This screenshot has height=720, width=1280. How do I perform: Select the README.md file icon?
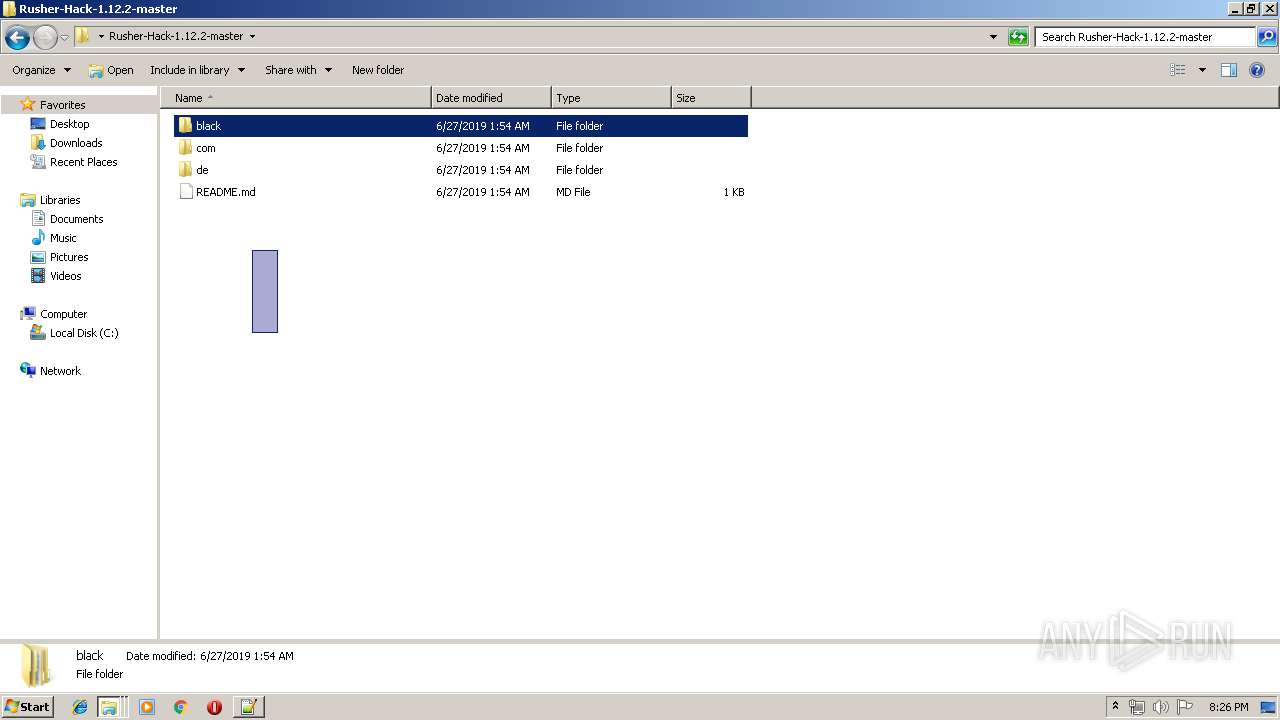click(185, 192)
